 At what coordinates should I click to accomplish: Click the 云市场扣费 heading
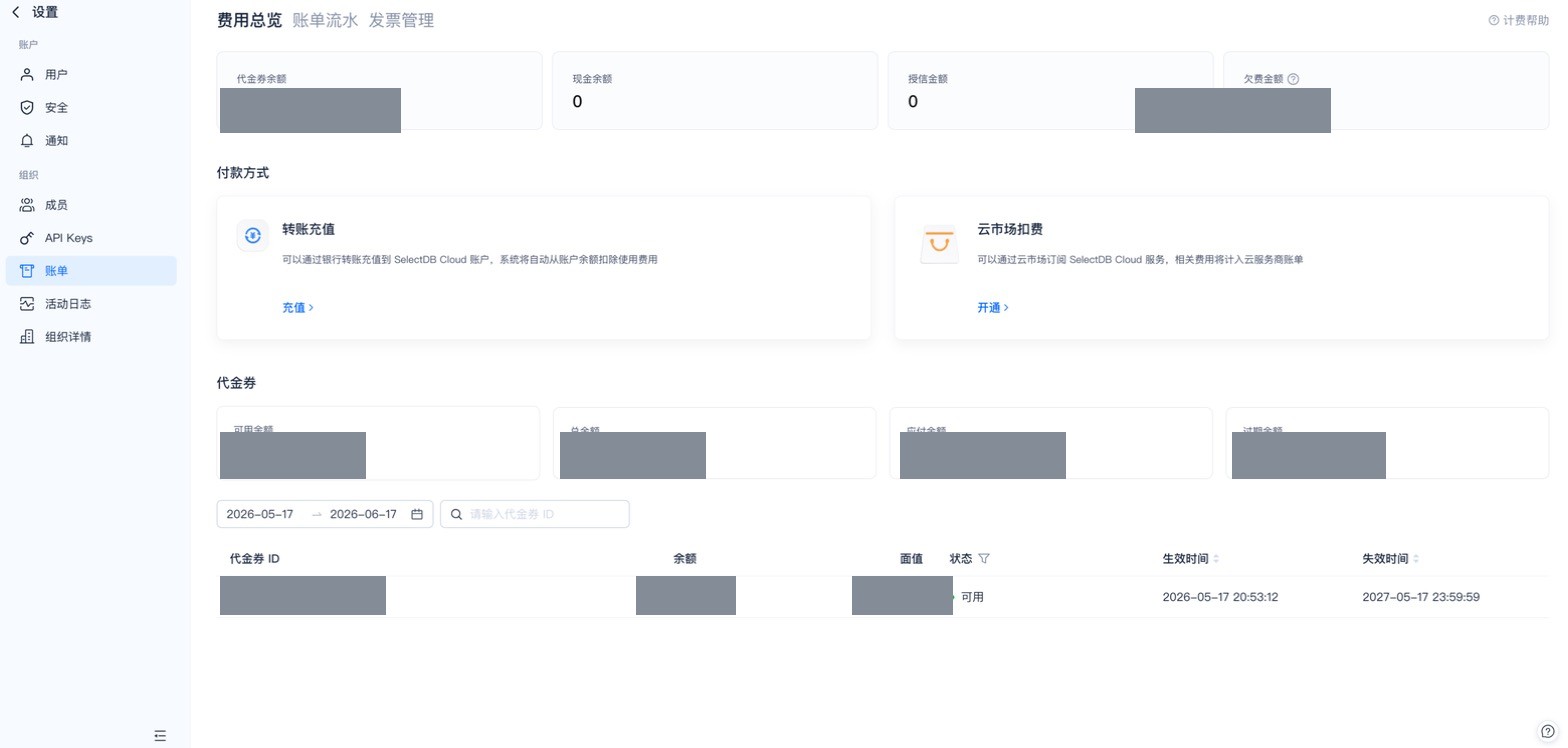[1010, 229]
